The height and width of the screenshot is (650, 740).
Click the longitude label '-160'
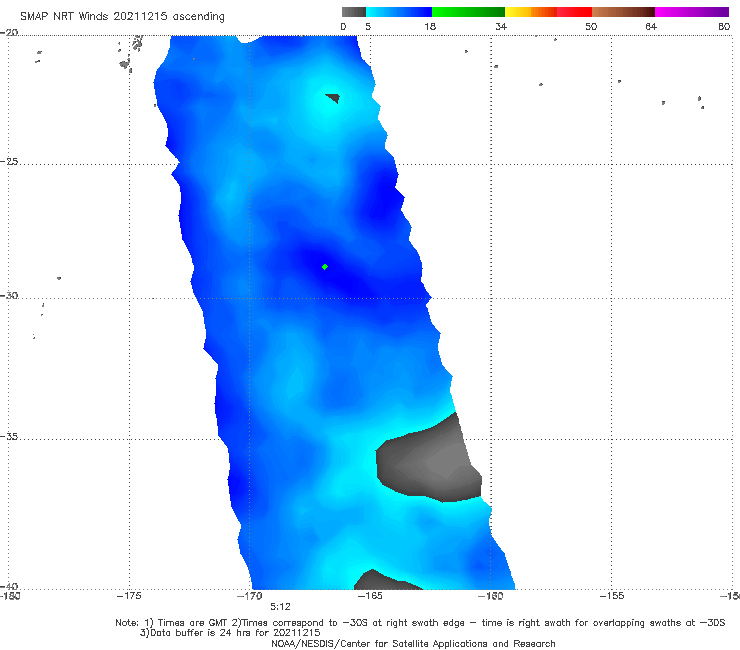click(x=490, y=596)
